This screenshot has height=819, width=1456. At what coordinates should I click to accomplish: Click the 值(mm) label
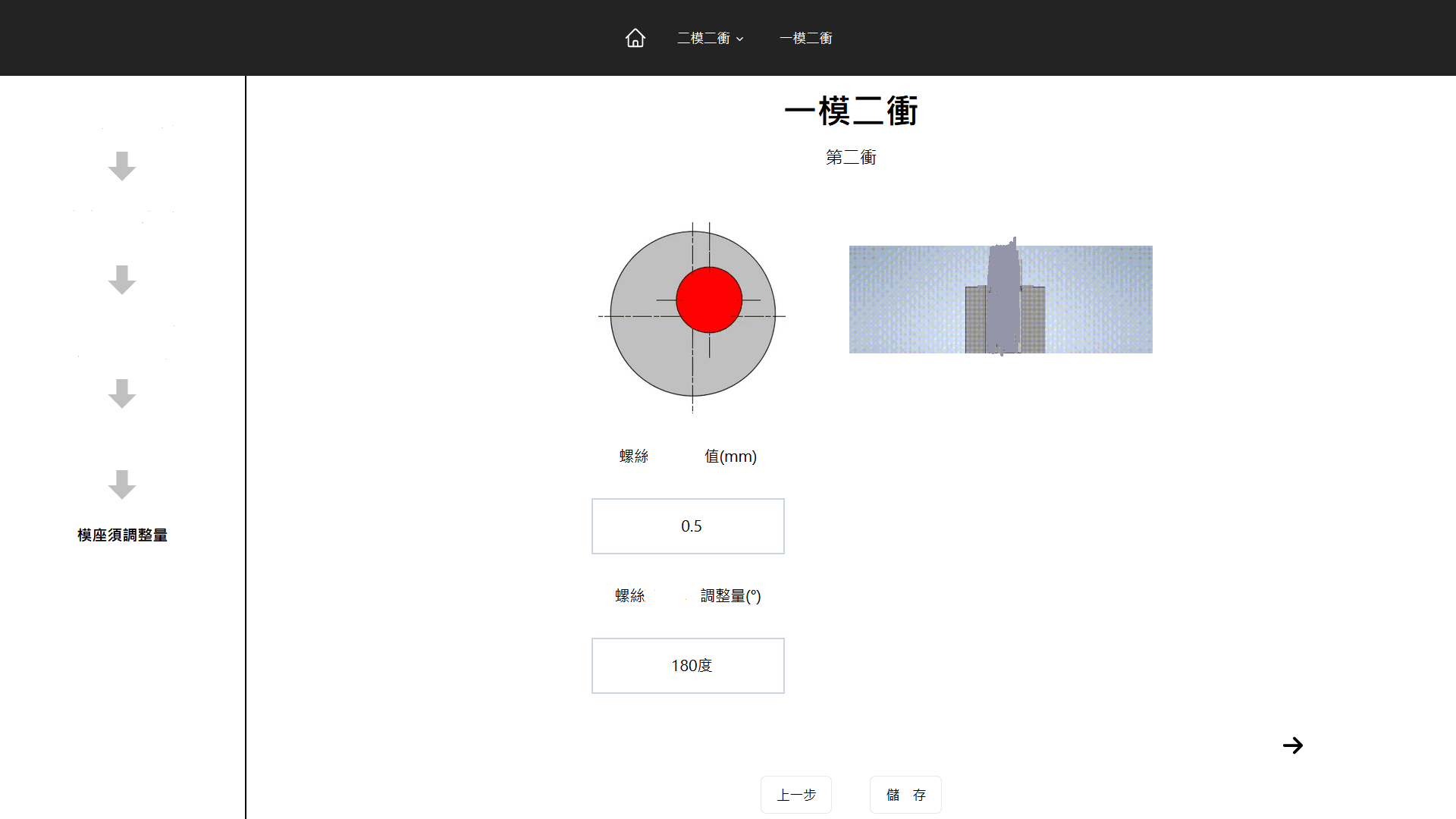click(730, 457)
